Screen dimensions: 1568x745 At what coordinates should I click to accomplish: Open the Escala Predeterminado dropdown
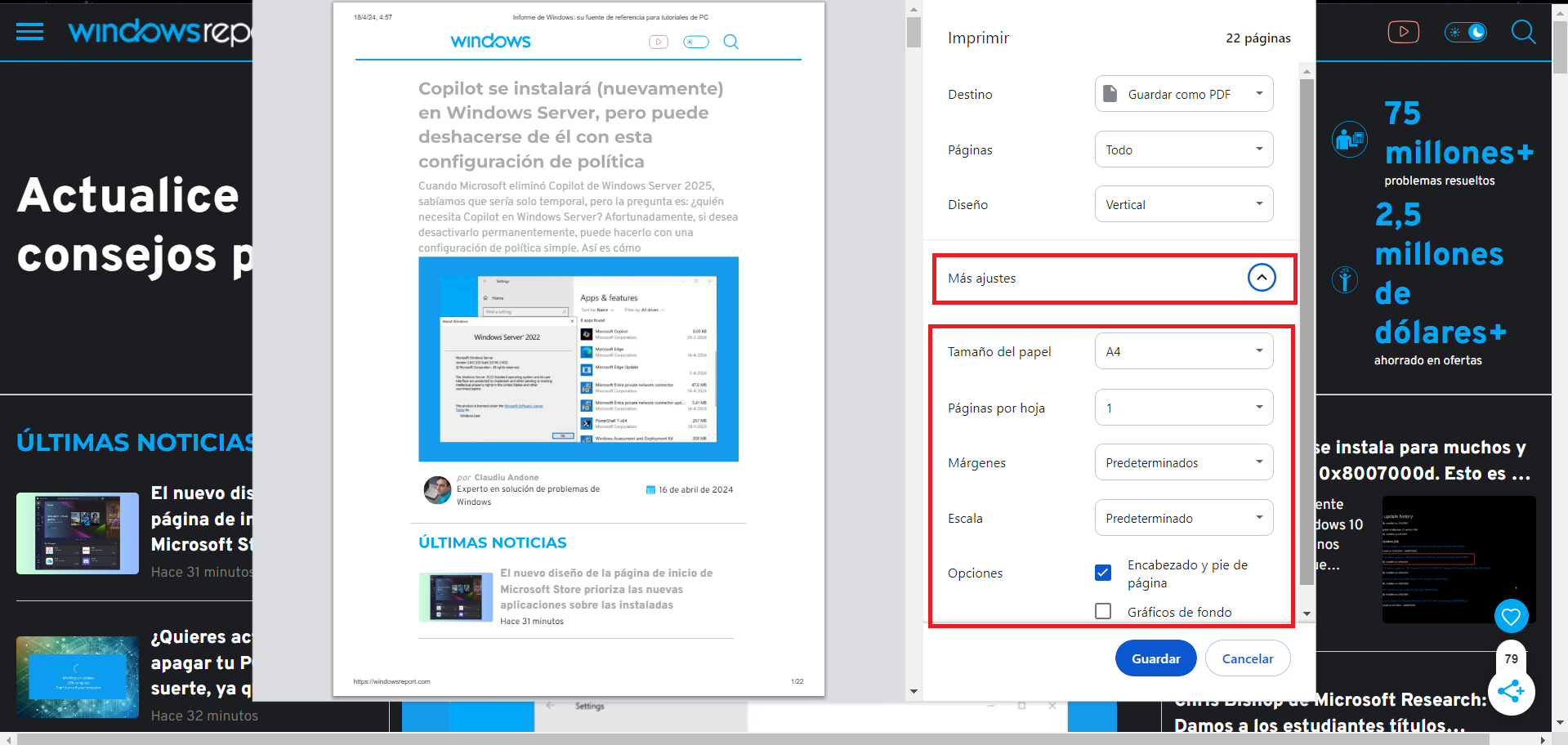1184,518
